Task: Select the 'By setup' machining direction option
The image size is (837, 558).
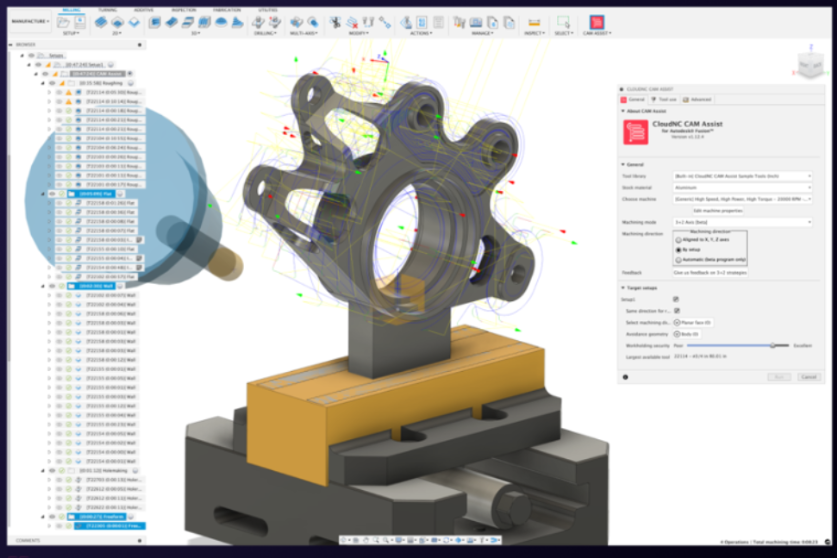Action: pos(680,249)
